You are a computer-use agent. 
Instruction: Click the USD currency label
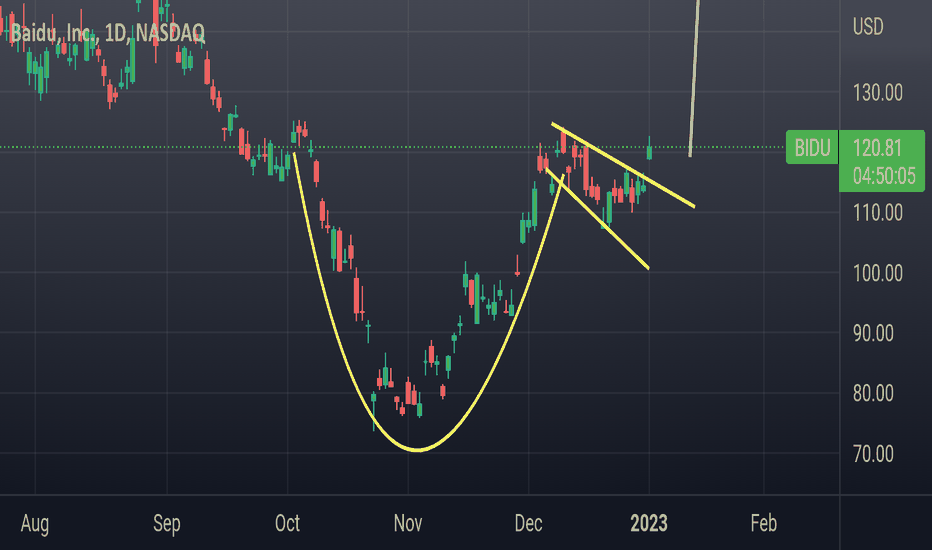click(x=868, y=27)
